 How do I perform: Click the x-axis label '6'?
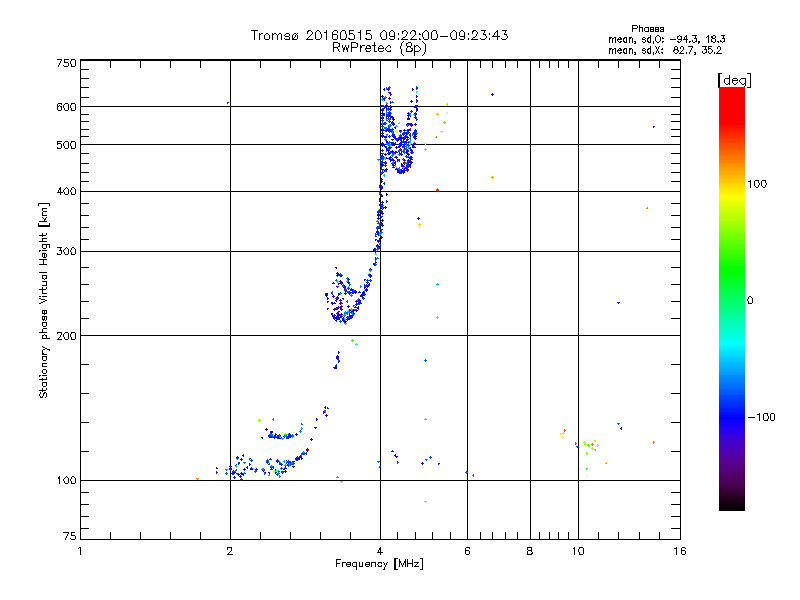(x=467, y=551)
